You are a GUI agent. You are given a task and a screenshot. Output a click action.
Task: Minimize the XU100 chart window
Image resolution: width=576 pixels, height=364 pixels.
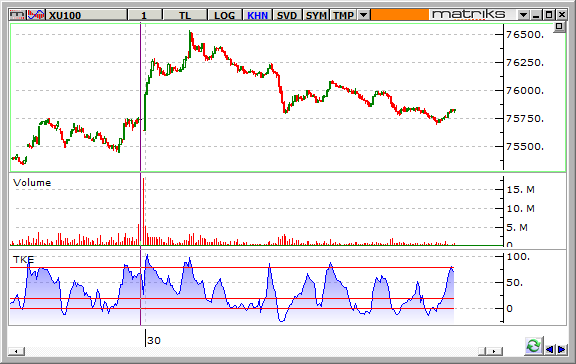[536, 15]
